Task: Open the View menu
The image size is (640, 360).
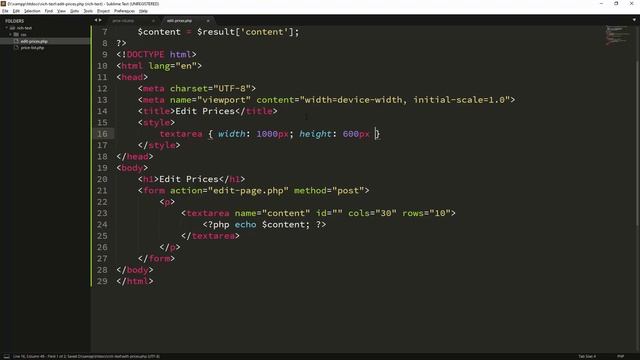Action: [61, 11]
